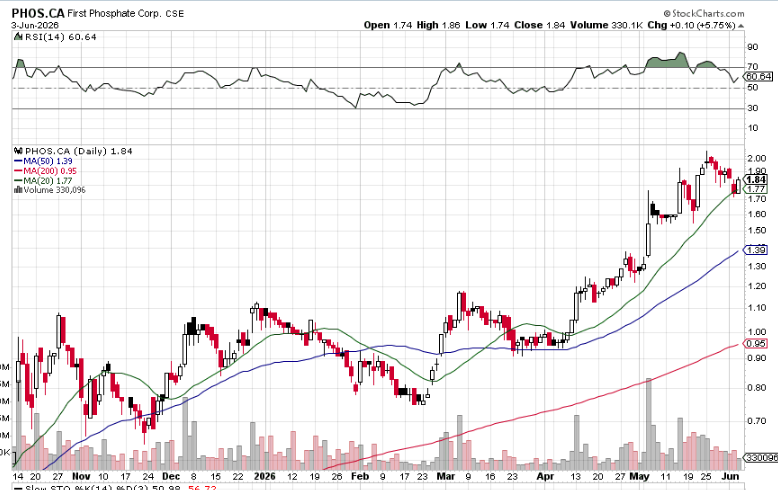This screenshot has height=490, width=778.
Task: Click the Feb month label on date axis
Action: pyautogui.click(x=360, y=476)
